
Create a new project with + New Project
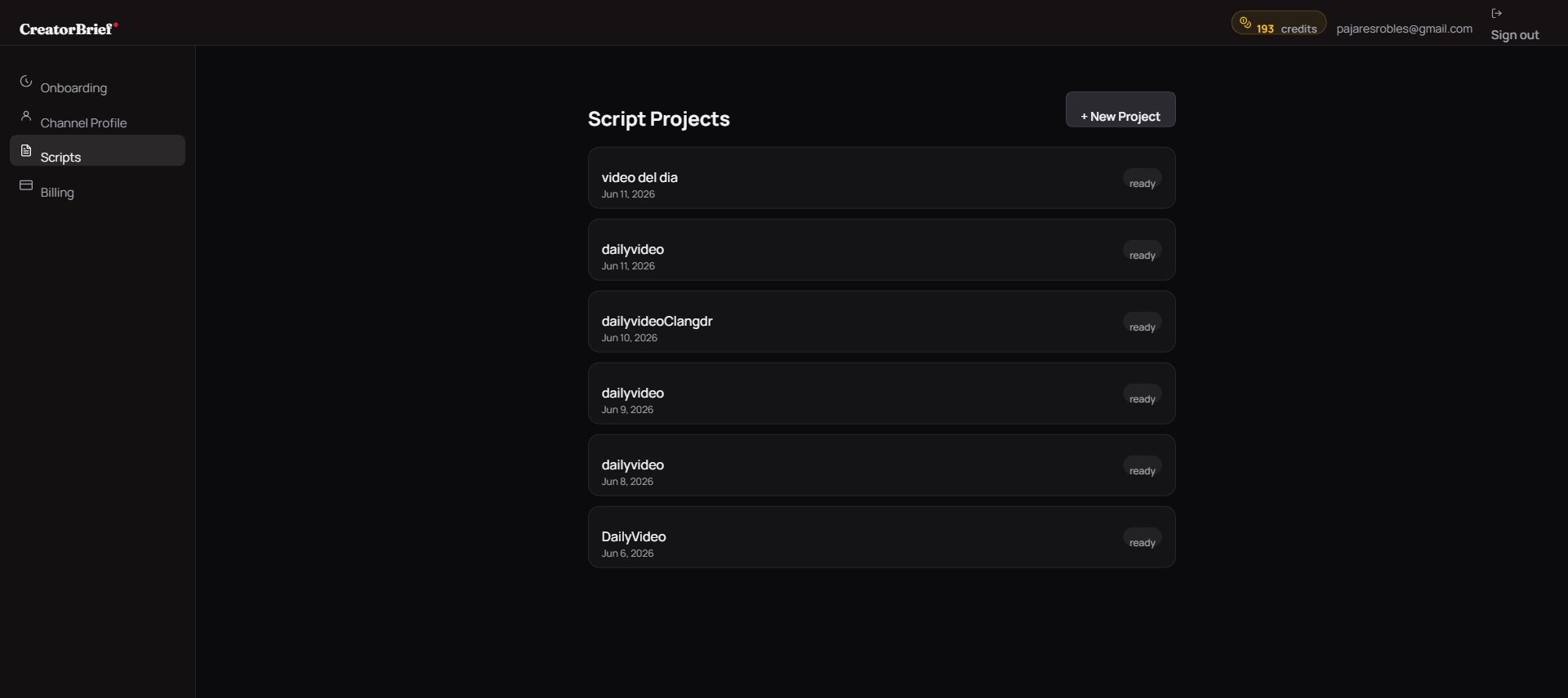click(1120, 109)
